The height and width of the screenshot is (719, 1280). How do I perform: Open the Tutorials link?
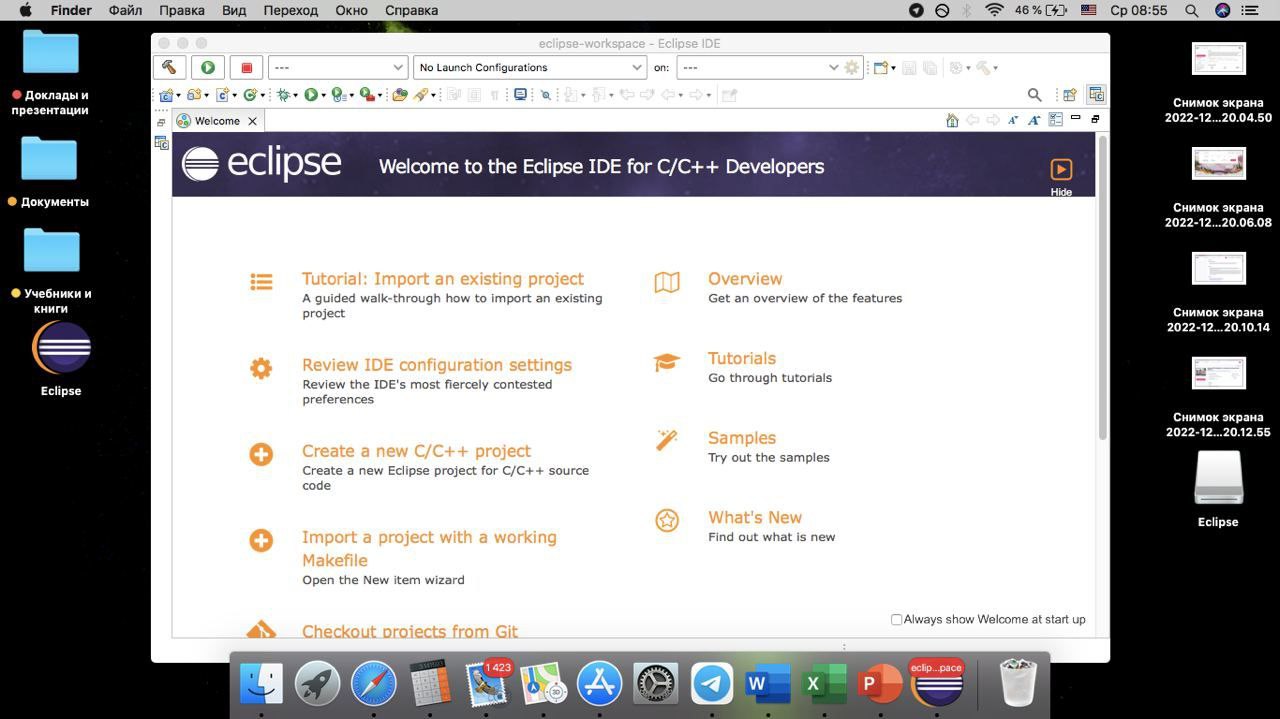742,358
